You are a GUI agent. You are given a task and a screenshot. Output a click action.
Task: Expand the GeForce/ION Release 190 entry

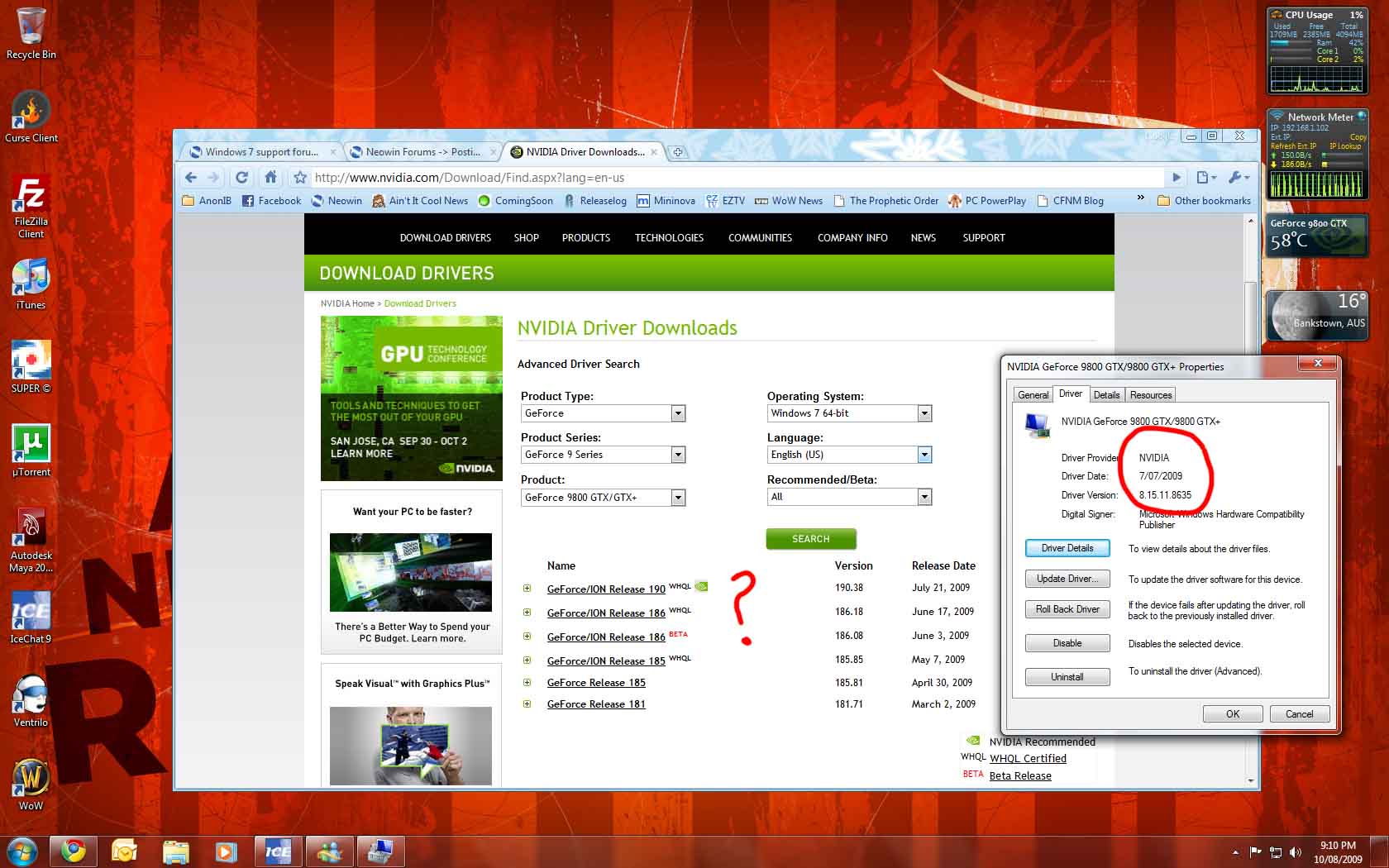point(527,589)
